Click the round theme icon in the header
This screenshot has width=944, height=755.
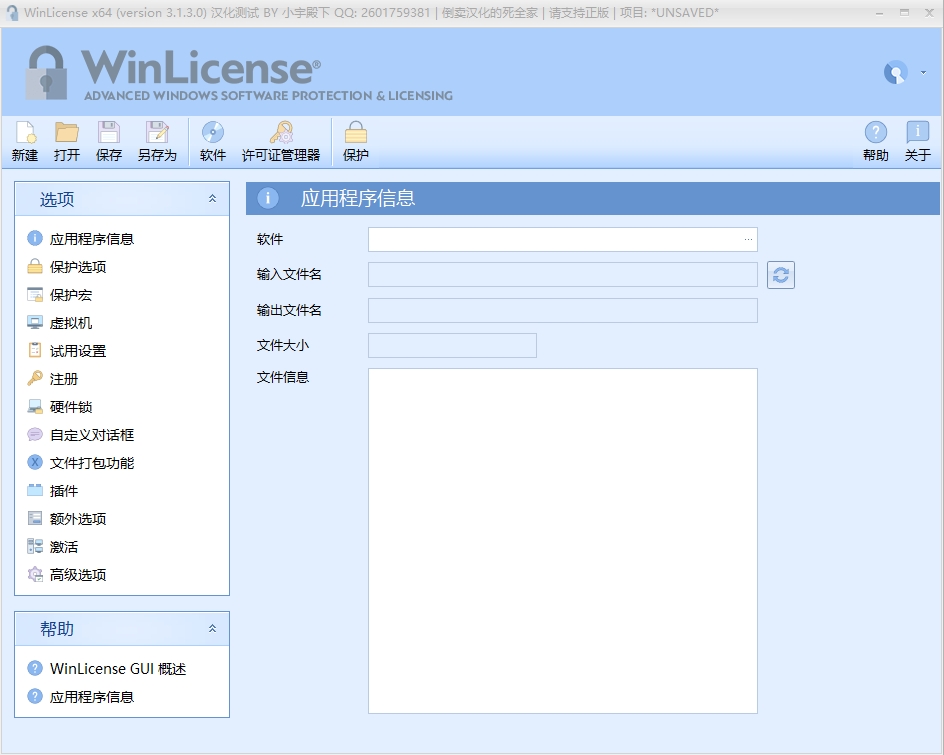point(895,73)
